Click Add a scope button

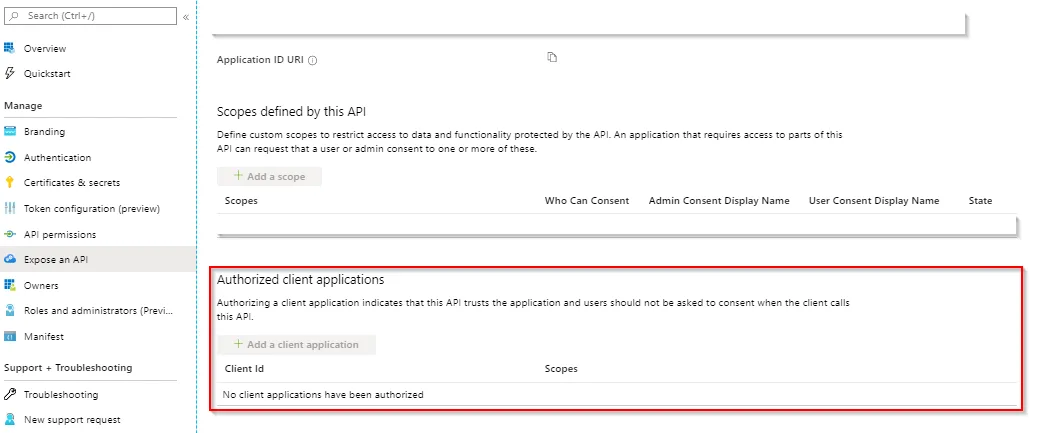tap(269, 176)
